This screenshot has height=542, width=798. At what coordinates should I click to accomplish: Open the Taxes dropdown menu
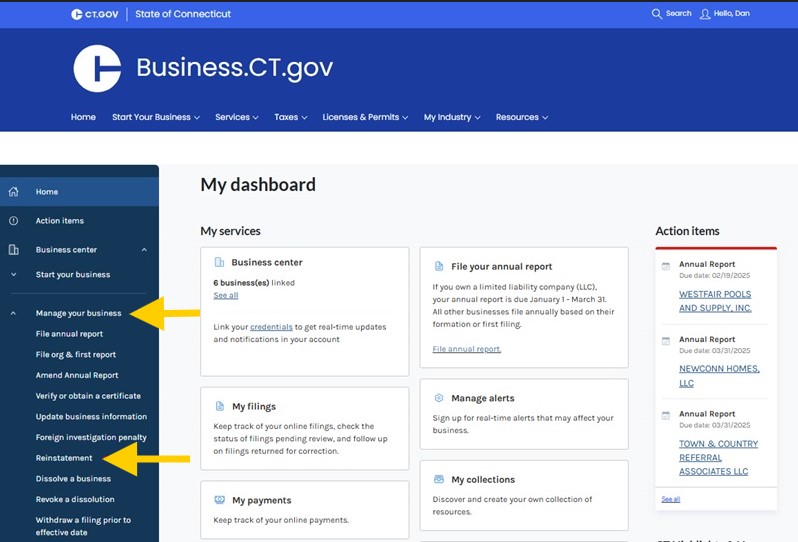[x=291, y=117]
